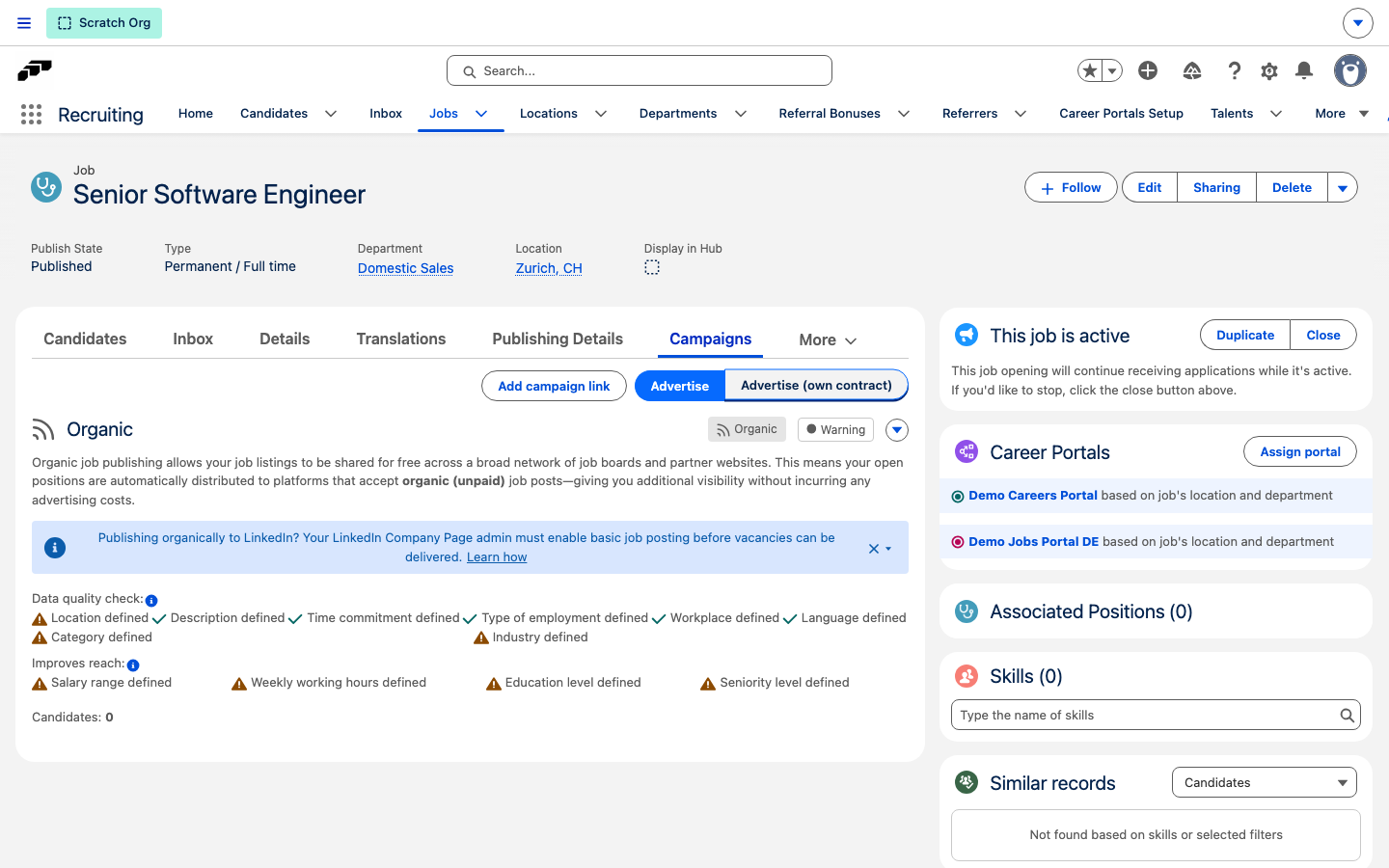Click info icon beside Improves reach

[x=133, y=665]
